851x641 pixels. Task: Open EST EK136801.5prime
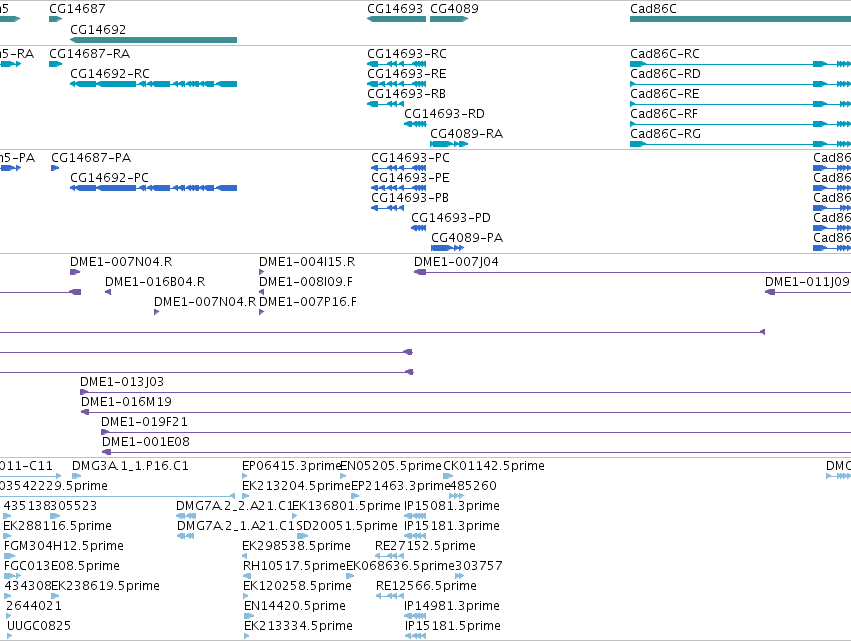(x=346, y=506)
